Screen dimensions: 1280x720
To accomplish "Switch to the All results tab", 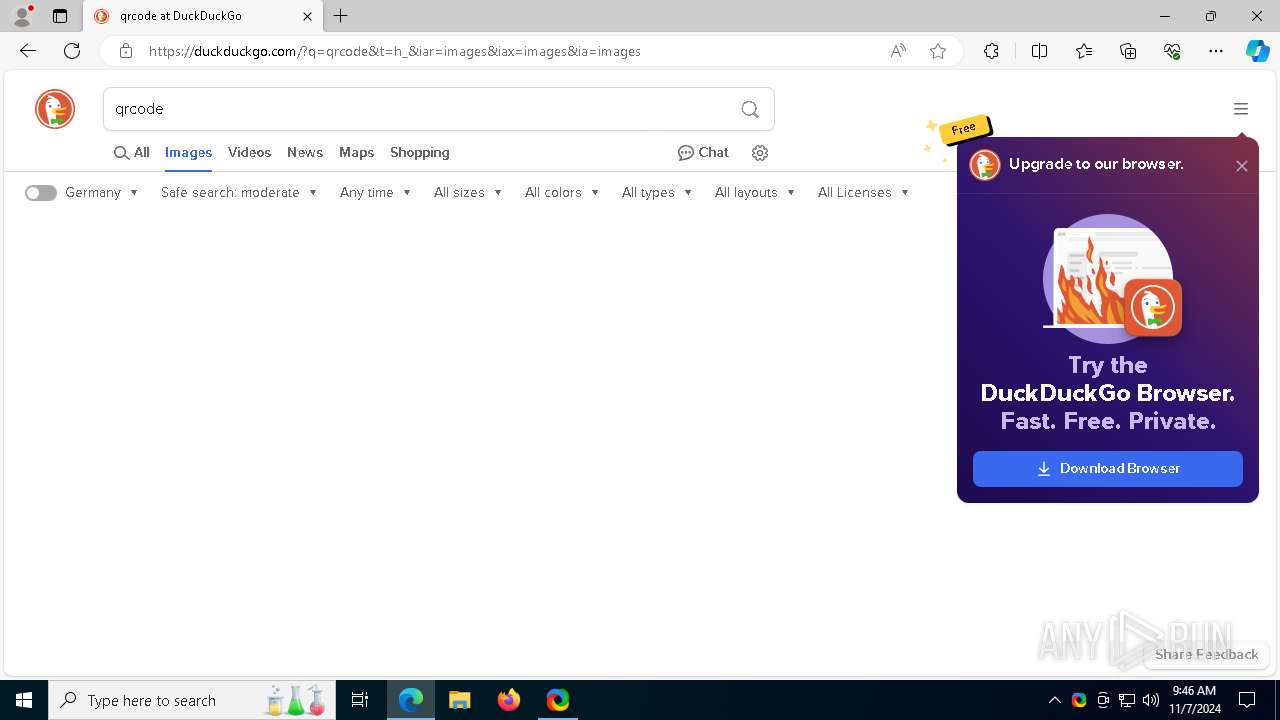I will click(132, 153).
